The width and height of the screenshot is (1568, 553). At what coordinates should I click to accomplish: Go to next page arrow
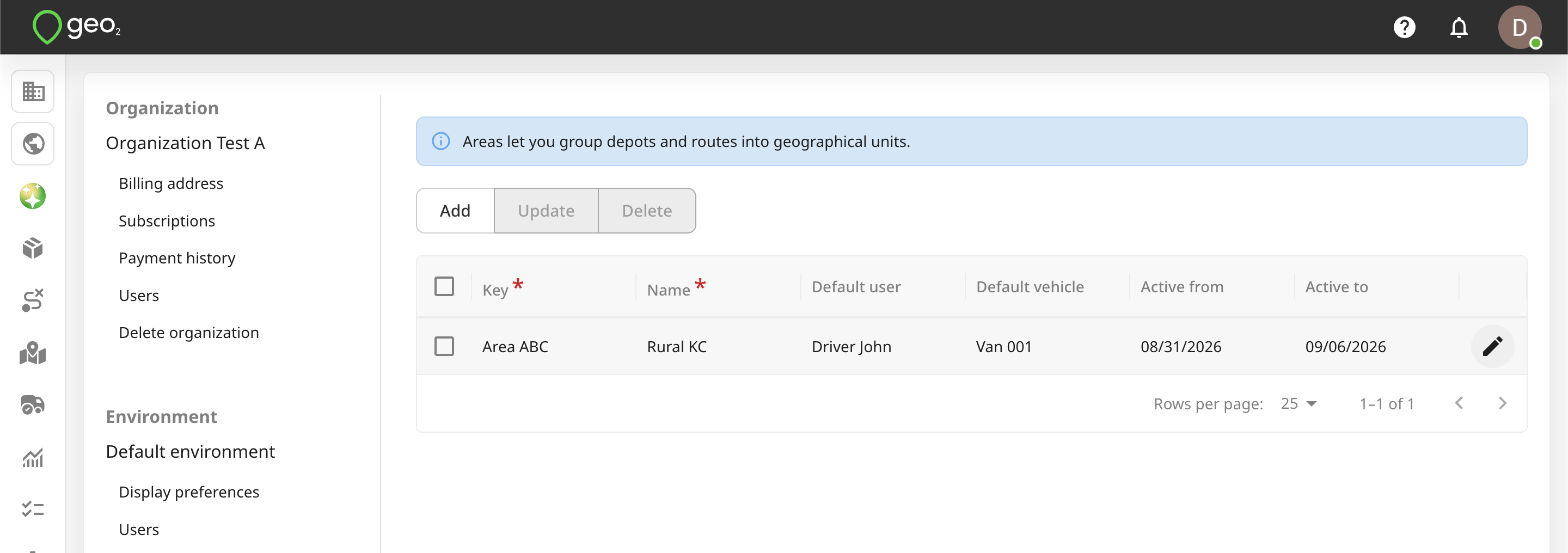pos(1502,403)
